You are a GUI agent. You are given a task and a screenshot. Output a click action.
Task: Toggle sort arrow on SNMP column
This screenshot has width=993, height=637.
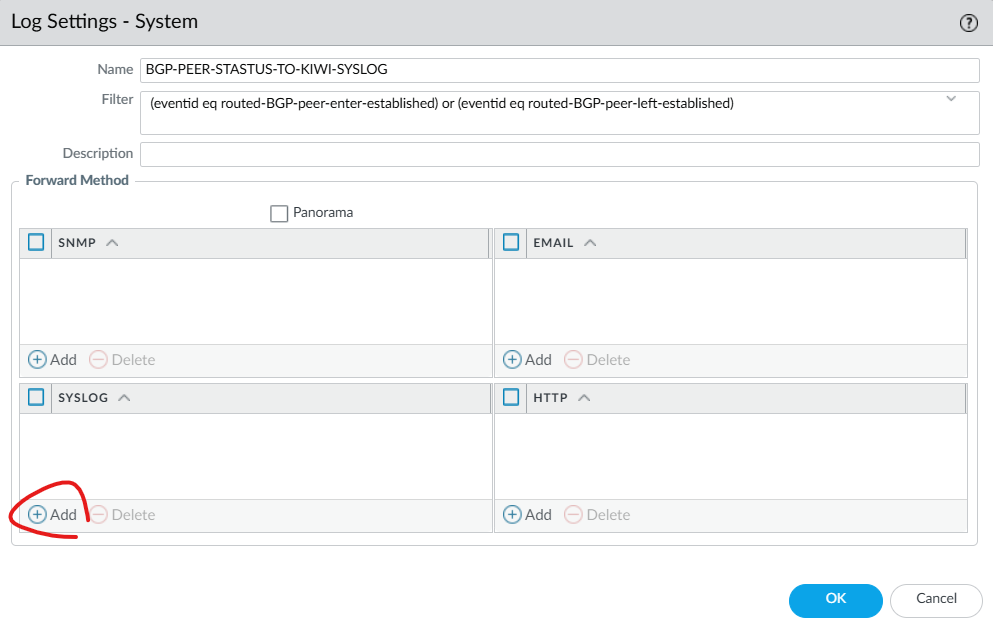click(x=112, y=243)
